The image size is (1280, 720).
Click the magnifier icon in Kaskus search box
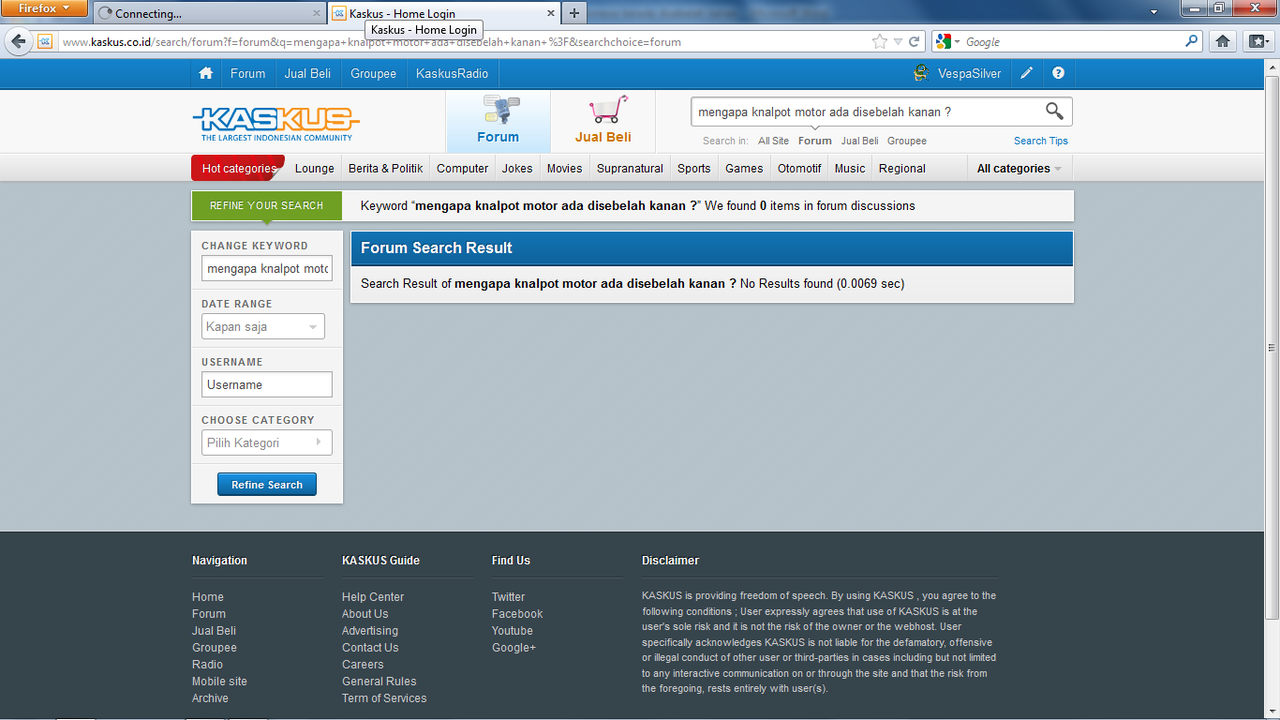tap(1055, 111)
